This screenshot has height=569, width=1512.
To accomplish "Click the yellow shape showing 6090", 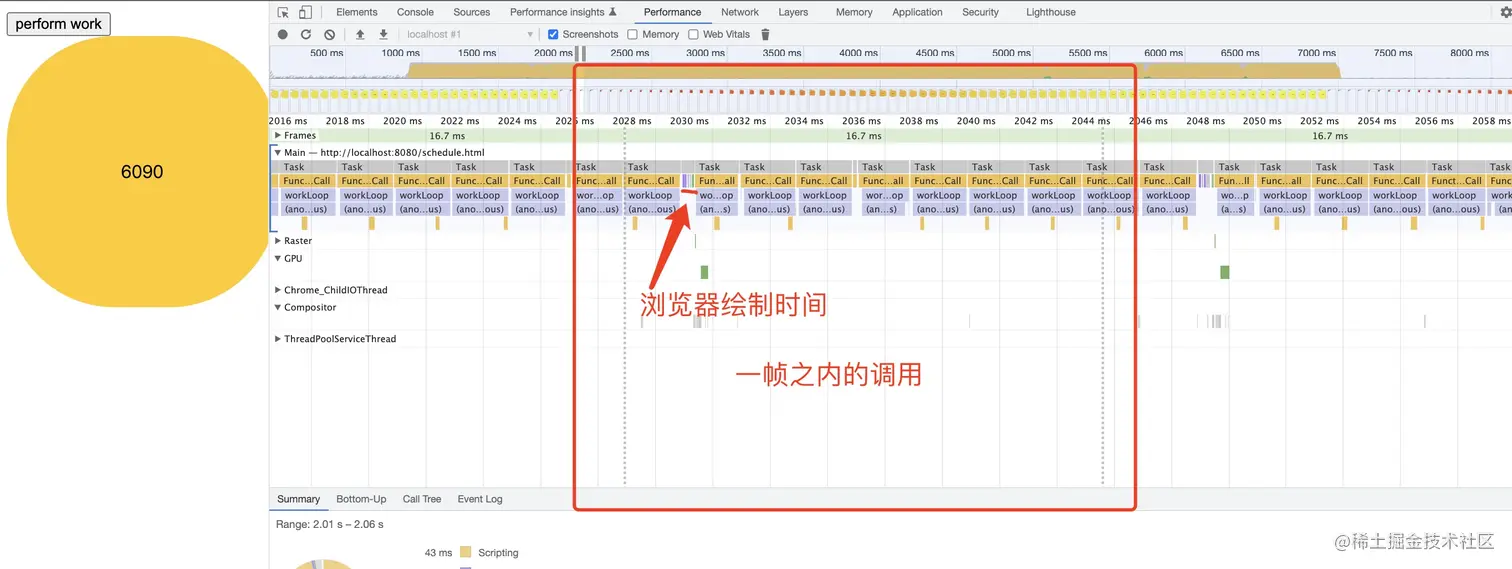I will coord(137,171).
